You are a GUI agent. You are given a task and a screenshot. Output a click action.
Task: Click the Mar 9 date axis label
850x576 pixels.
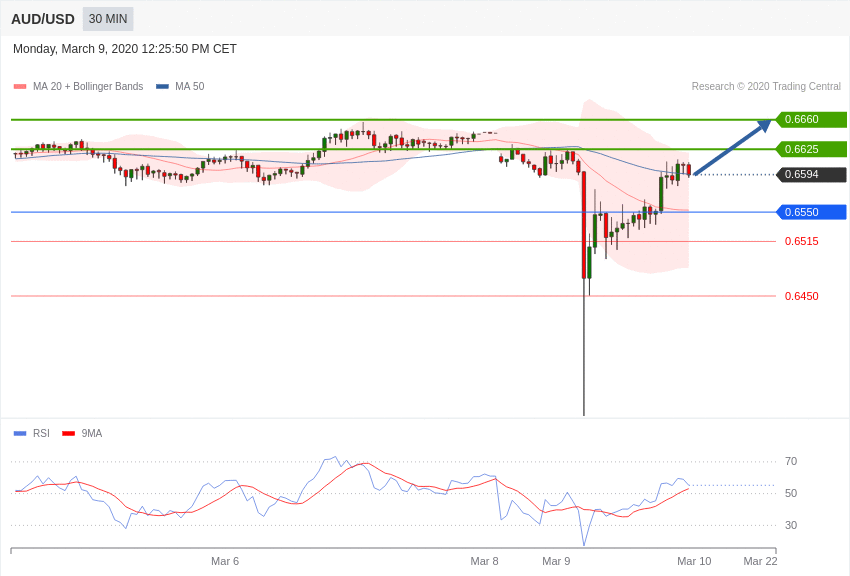tap(556, 561)
